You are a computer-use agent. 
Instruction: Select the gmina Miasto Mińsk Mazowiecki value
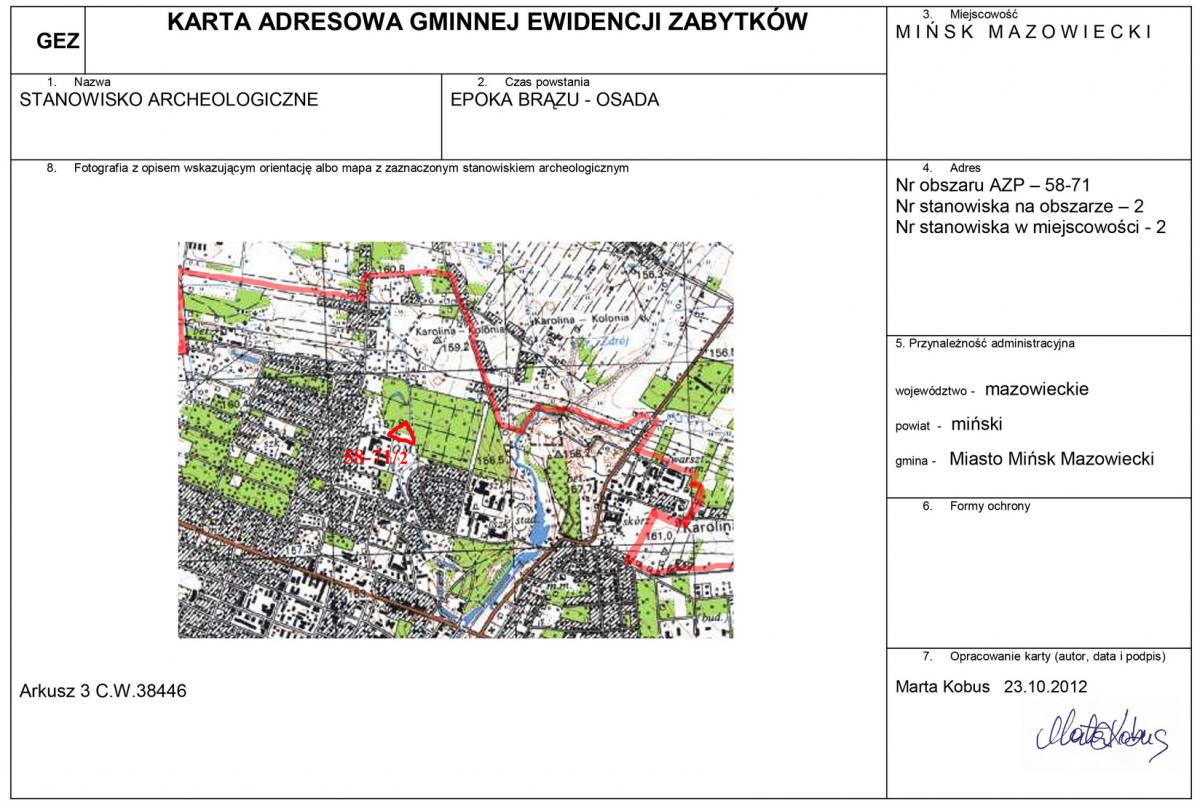1050,459
